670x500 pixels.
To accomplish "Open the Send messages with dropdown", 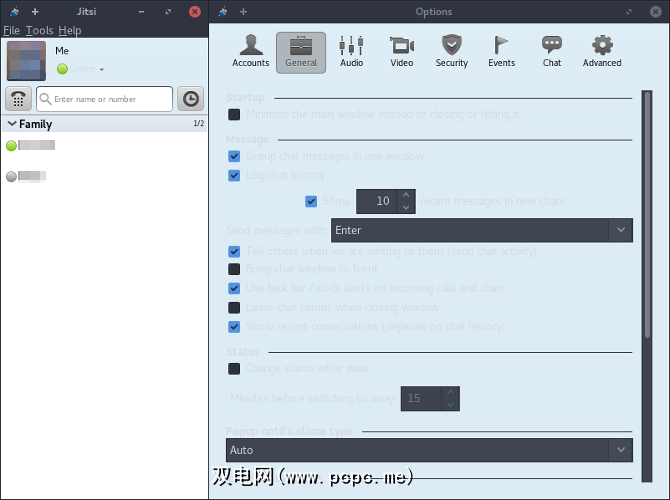I will [482, 230].
